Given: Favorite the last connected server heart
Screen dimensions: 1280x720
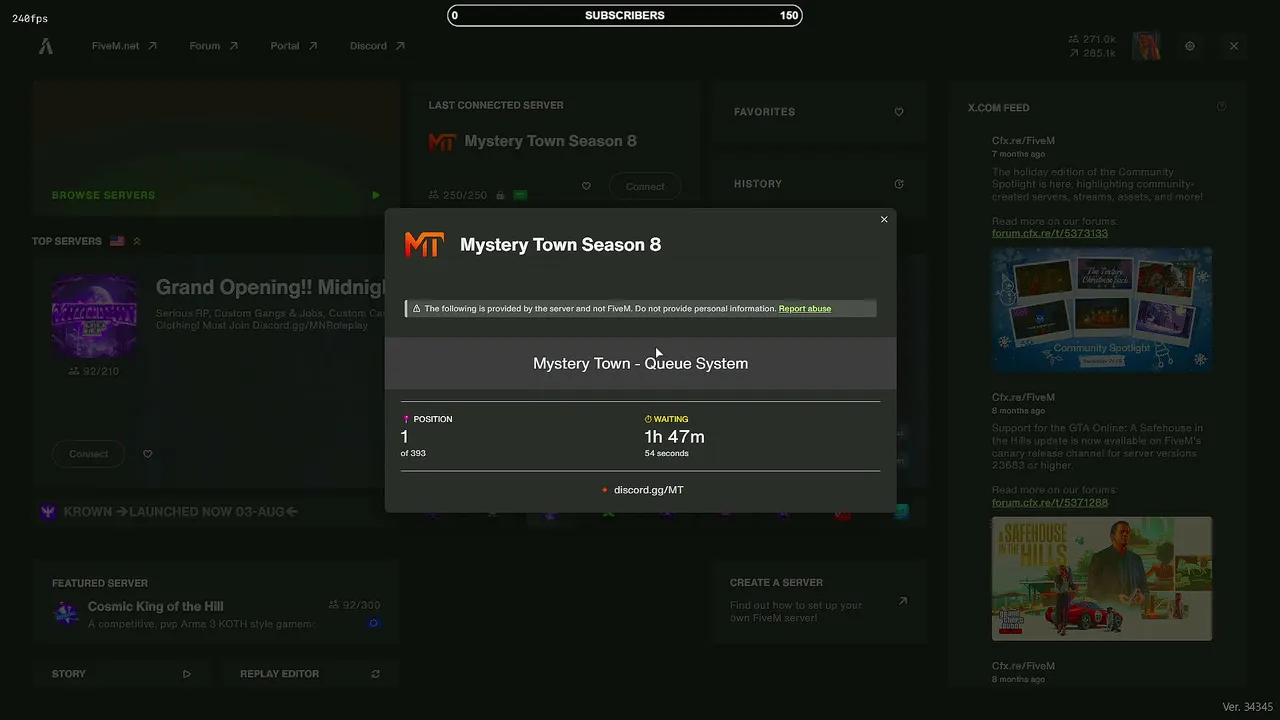Looking at the screenshot, I should 586,186.
